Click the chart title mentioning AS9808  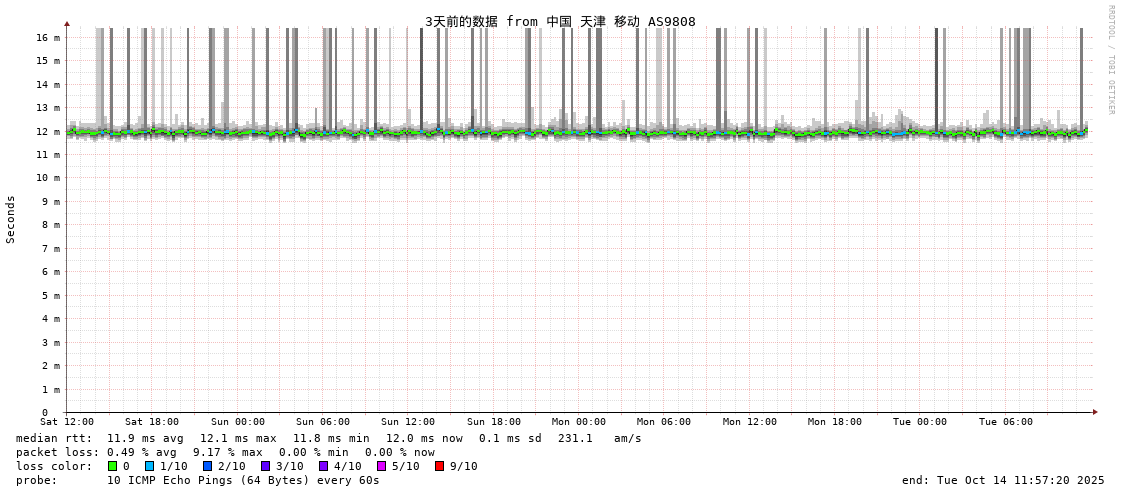click(x=560, y=21)
